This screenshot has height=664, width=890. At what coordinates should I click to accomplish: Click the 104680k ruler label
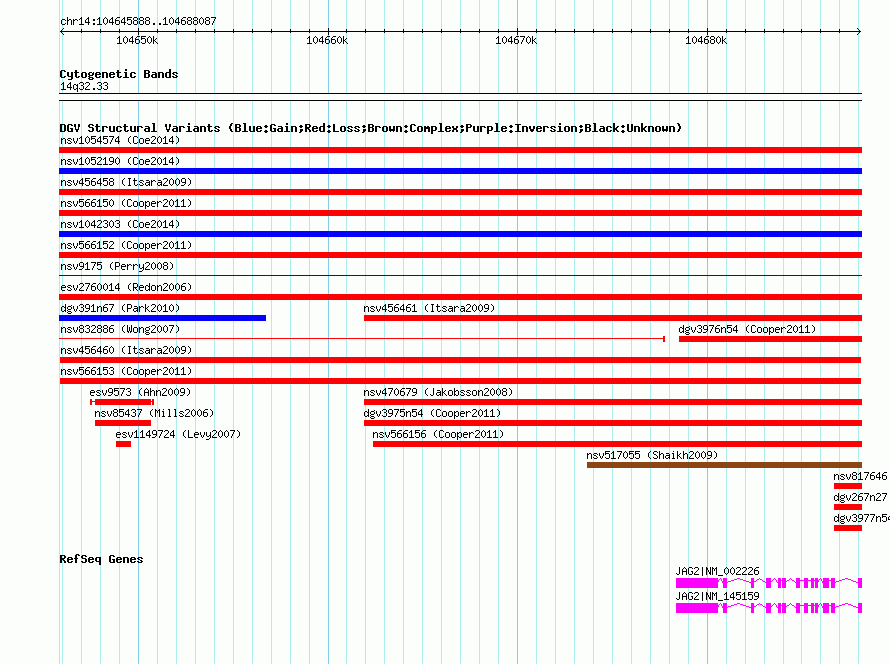pyautogui.click(x=706, y=40)
